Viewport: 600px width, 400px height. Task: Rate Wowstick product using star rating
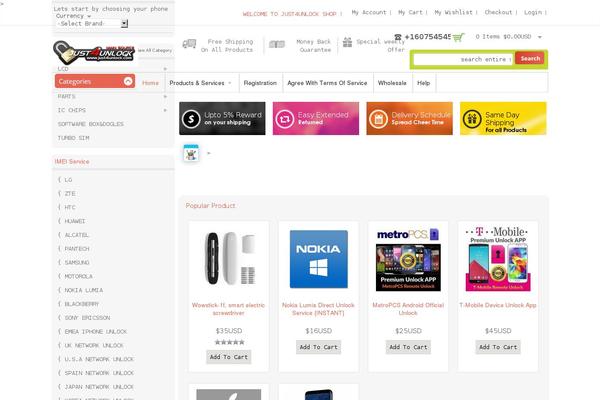(229, 342)
